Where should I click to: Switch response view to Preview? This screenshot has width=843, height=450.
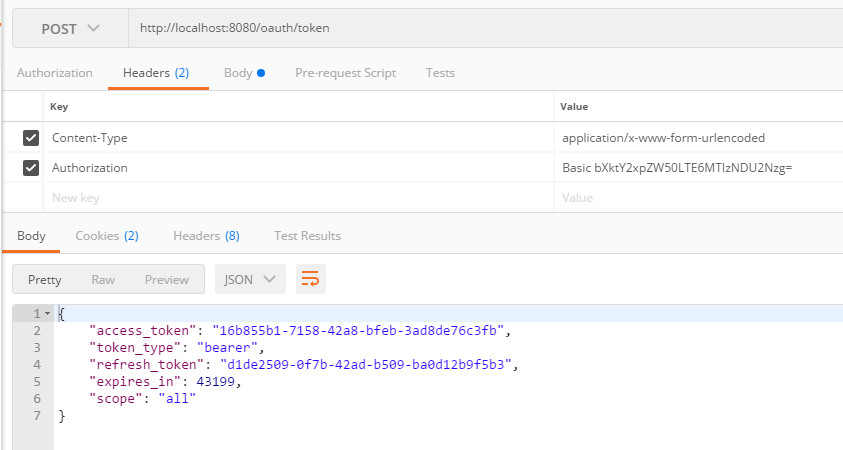pos(167,280)
